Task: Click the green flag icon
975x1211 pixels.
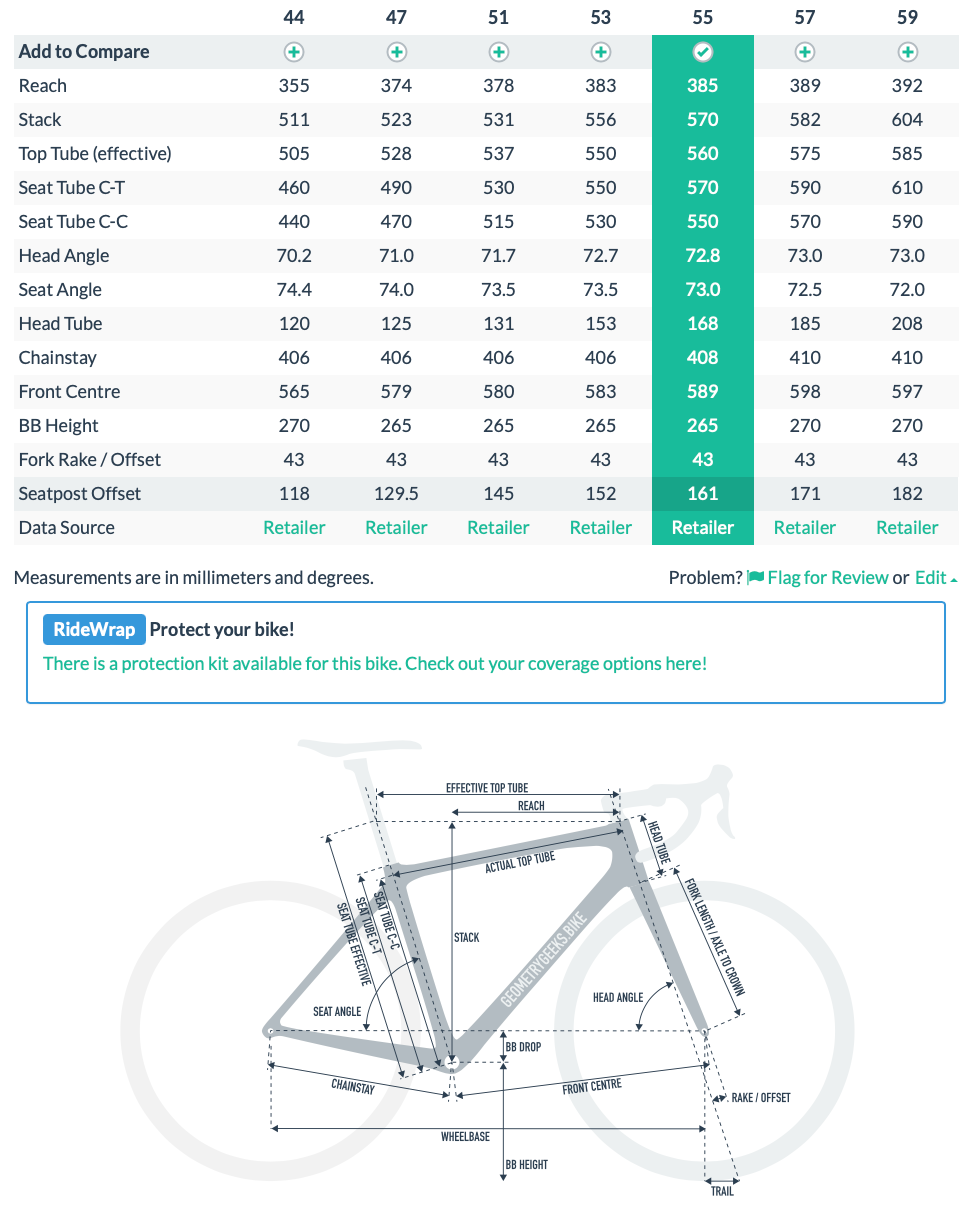Action: coord(756,577)
